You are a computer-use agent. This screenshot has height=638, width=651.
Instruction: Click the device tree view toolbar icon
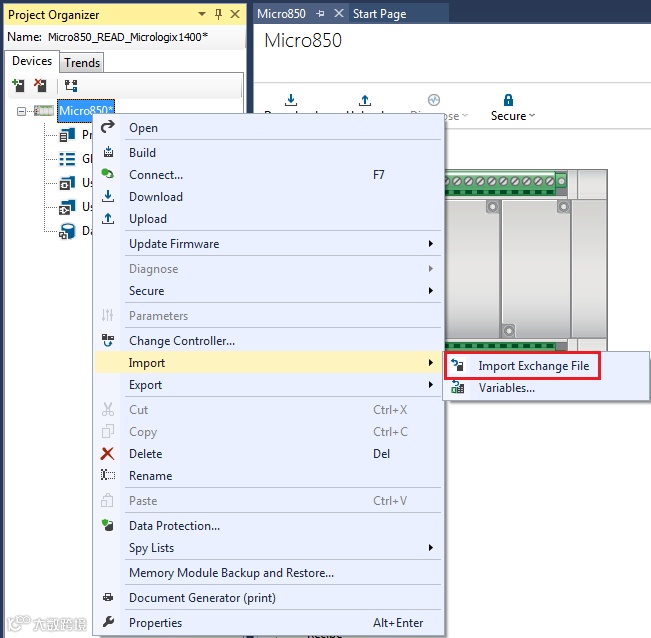(71, 86)
